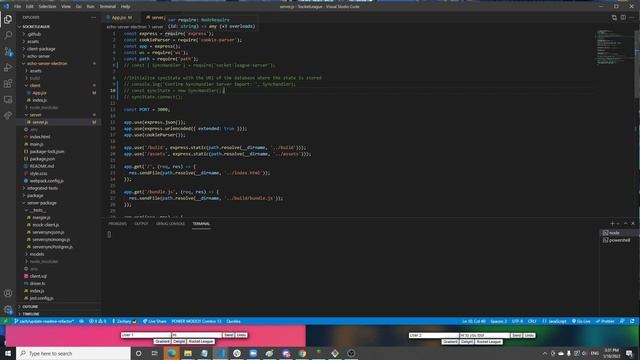640x360 pixels.
Task: Open the Run and Debug view
Action: point(8,67)
